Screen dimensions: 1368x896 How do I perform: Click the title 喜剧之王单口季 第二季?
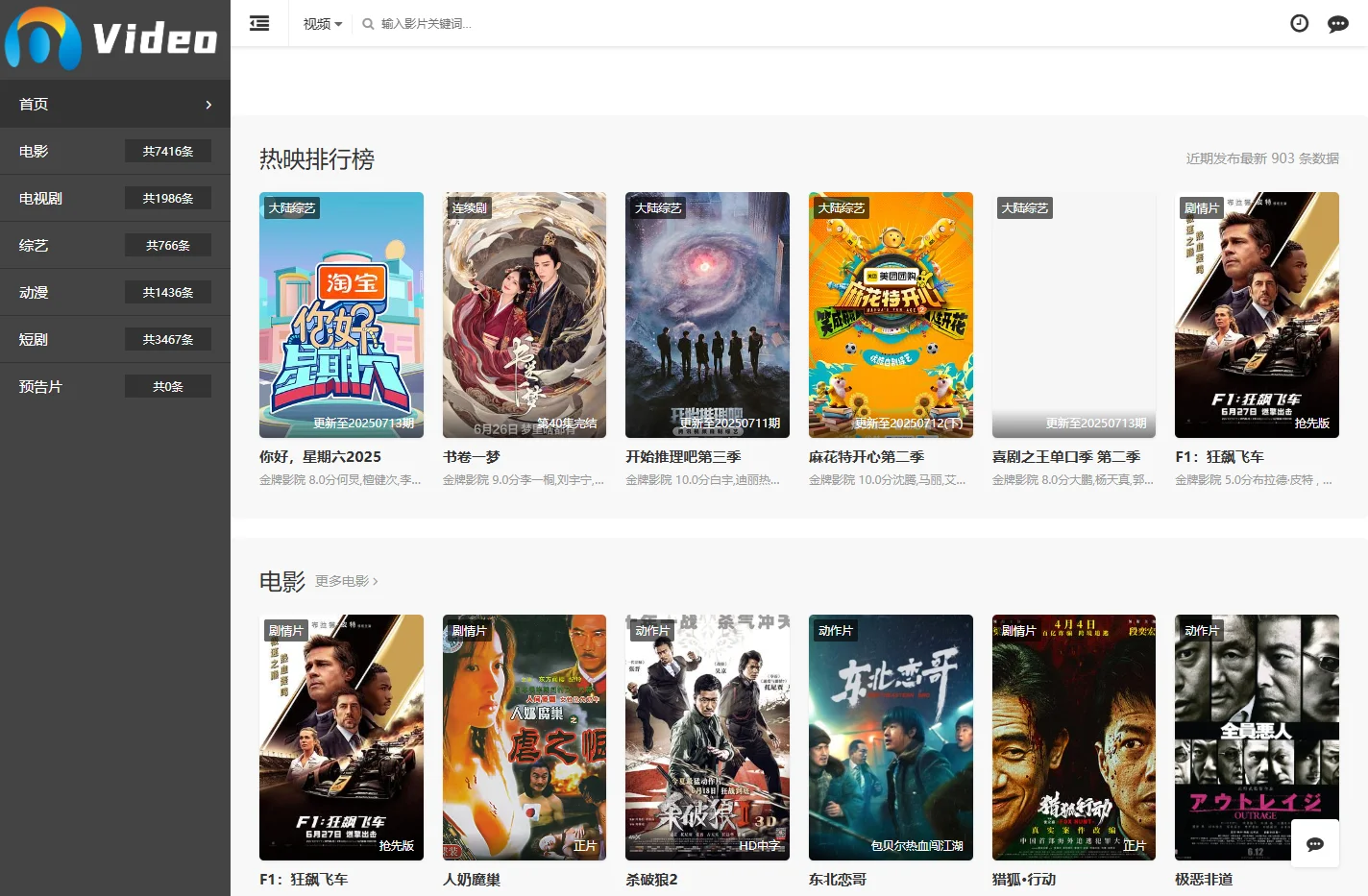point(1066,457)
